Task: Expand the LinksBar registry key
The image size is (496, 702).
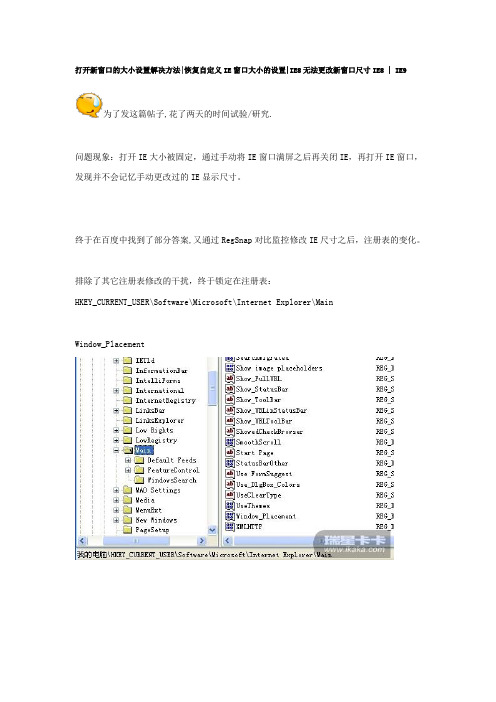Action: 116,410
